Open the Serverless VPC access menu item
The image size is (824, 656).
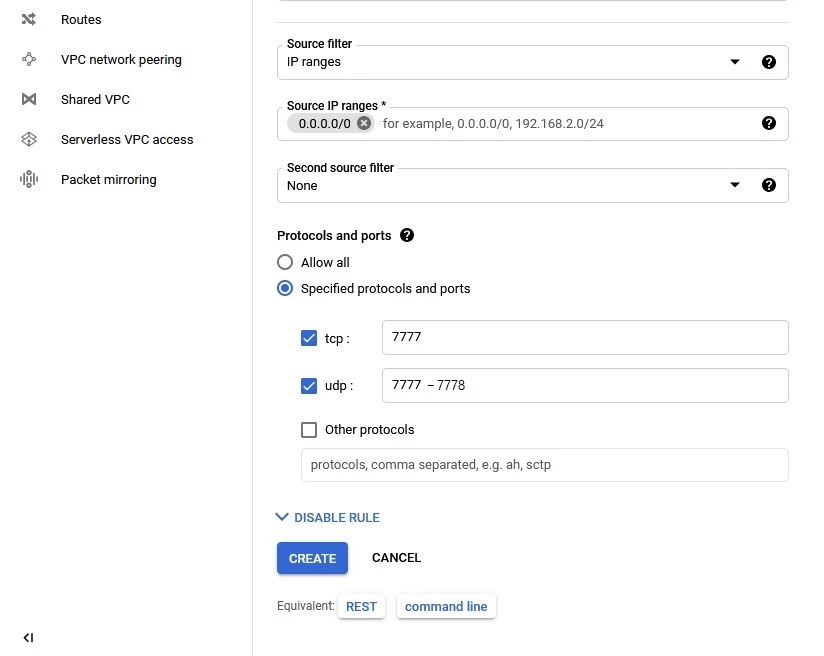click(127, 139)
